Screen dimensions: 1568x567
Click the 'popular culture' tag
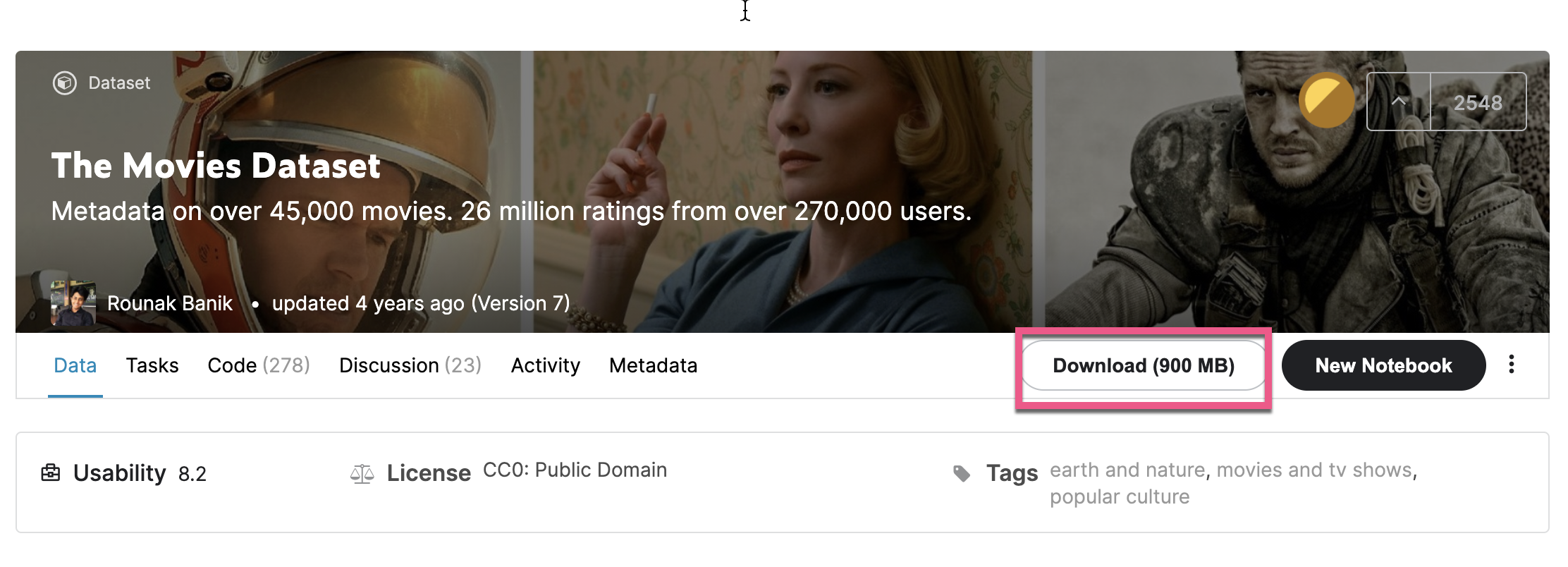(x=1120, y=496)
